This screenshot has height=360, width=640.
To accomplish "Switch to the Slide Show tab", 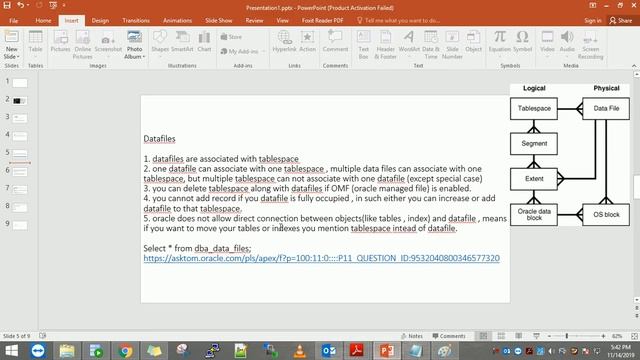I will [218, 20].
